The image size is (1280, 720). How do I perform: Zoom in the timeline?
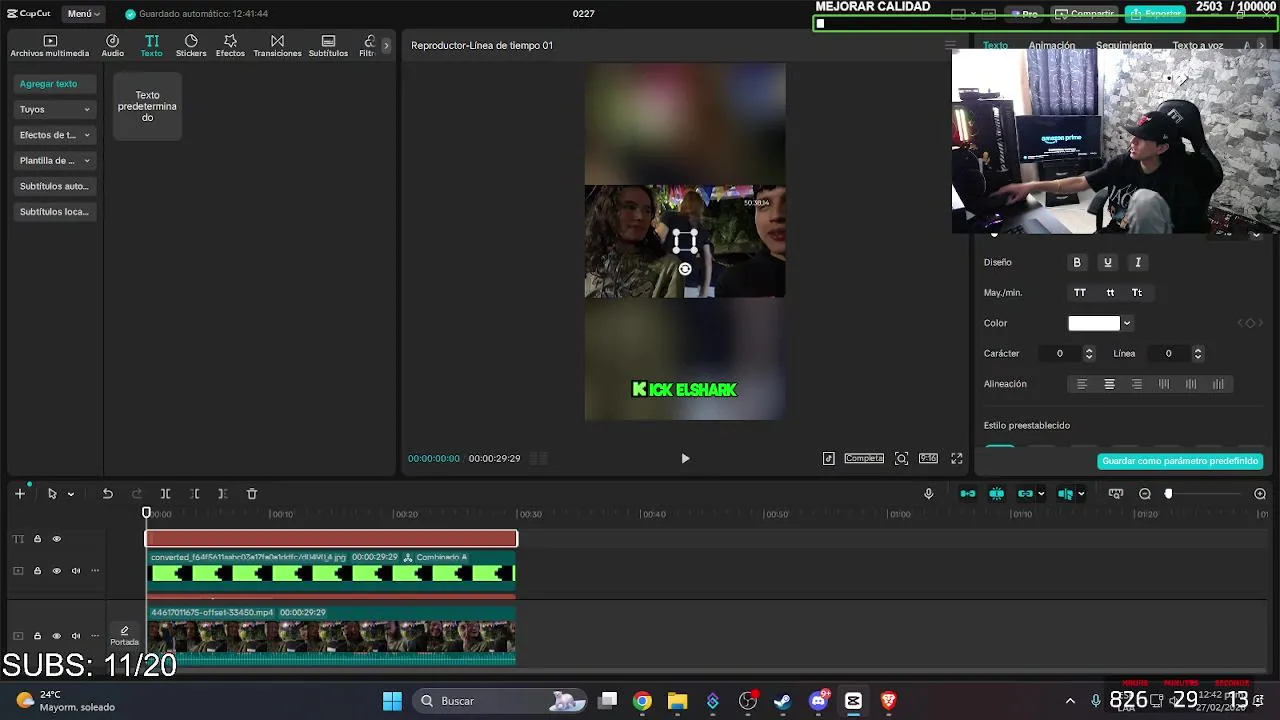(x=1260, y=494)
